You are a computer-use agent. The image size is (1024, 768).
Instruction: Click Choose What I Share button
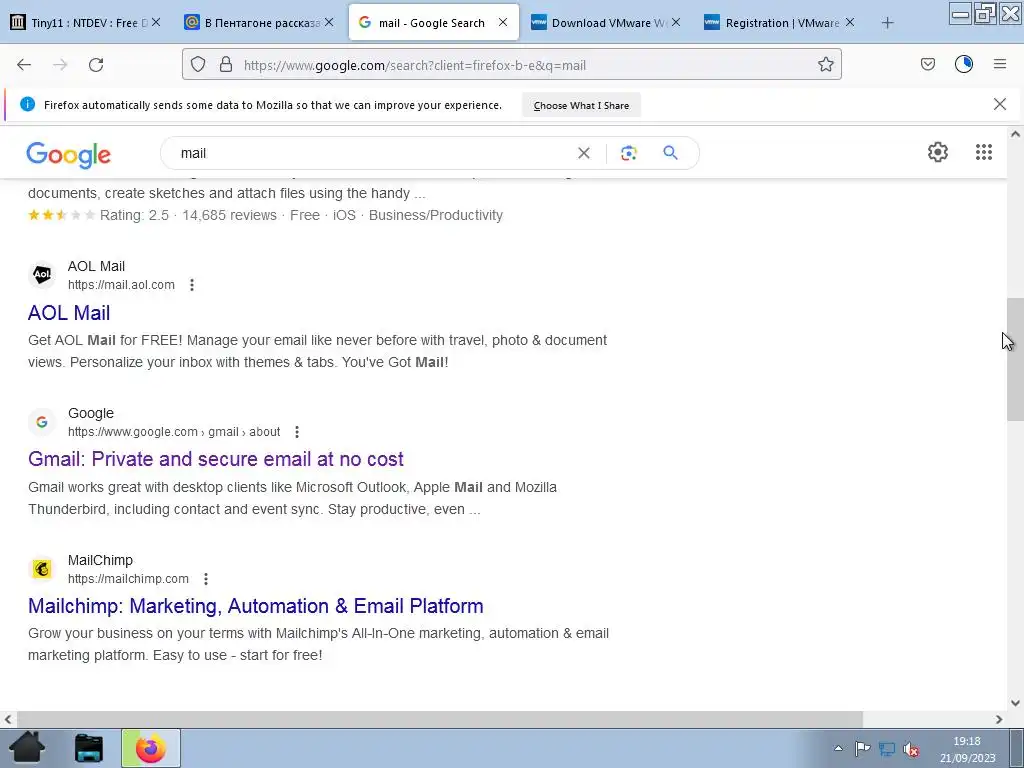coord(581,105)
